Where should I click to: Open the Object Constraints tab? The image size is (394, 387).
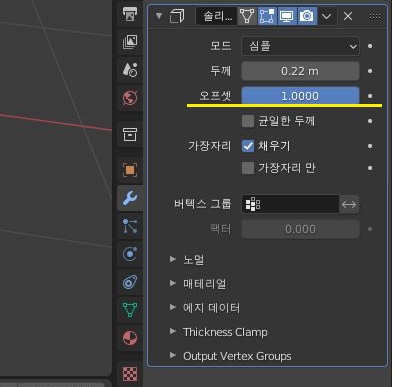(x=130, y=282)
